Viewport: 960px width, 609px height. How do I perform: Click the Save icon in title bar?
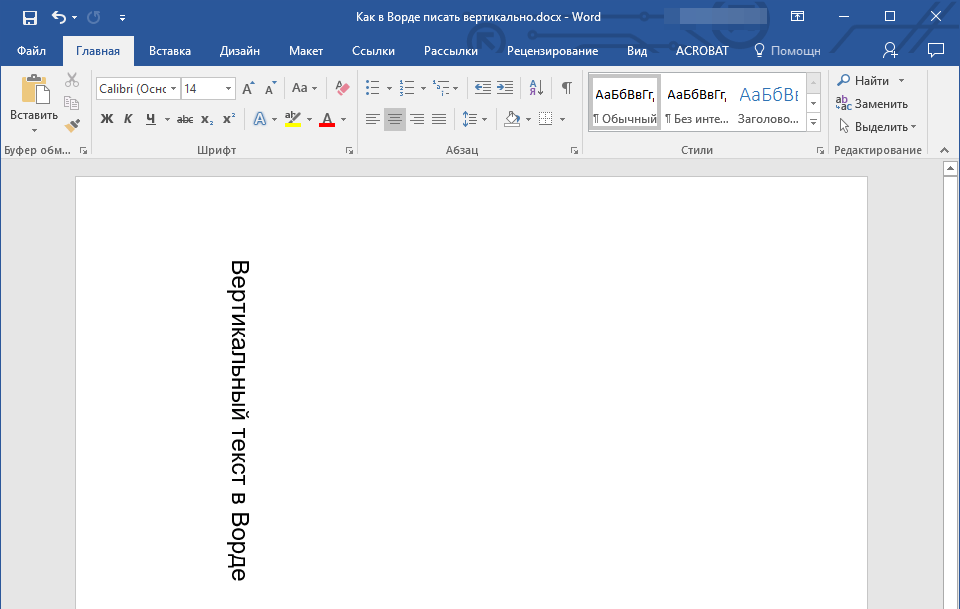pyautogui.click(x=30, y=17)
